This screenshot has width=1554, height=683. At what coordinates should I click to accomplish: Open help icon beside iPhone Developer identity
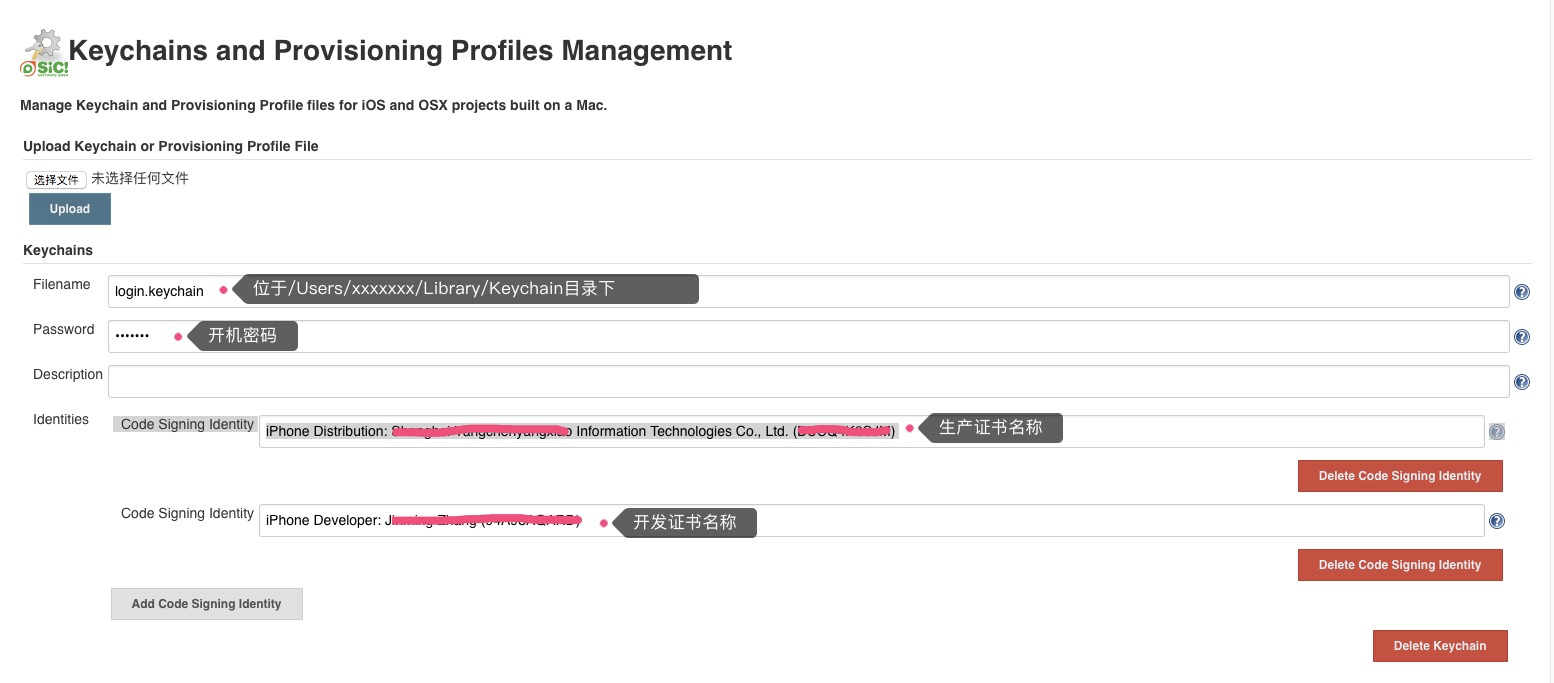(x=1497, y=521)
